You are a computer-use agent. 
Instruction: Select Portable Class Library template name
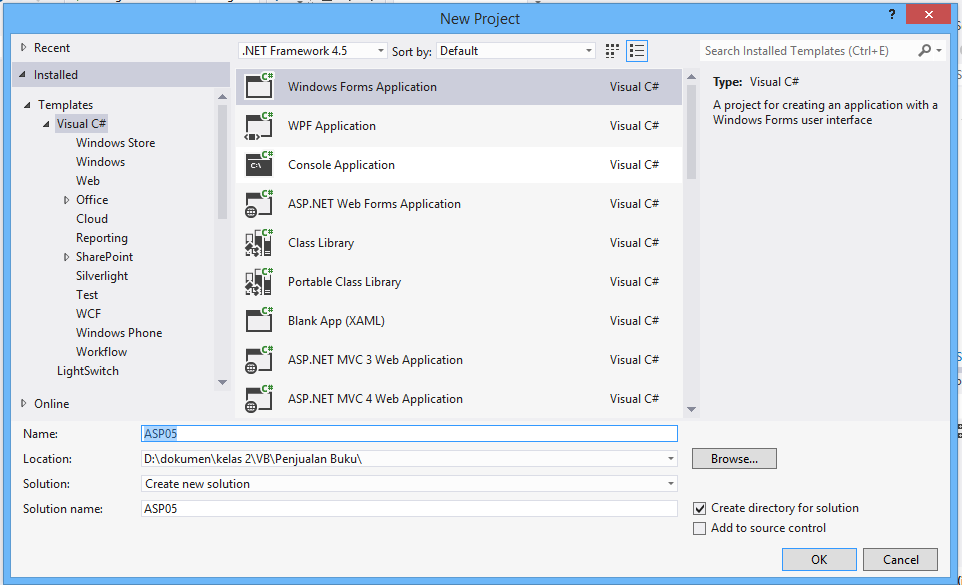pos(344,282)
